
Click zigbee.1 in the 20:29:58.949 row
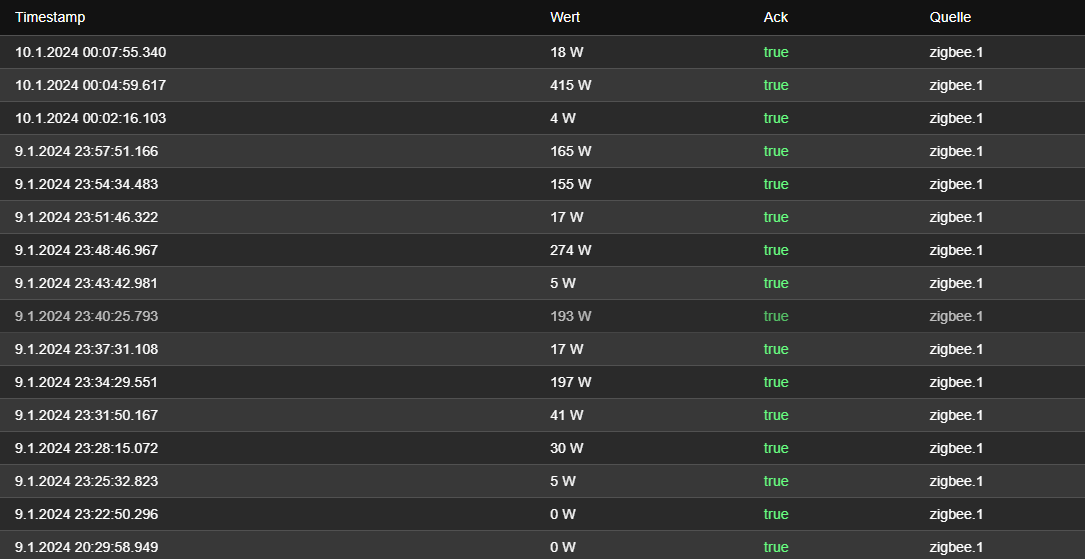956,547
